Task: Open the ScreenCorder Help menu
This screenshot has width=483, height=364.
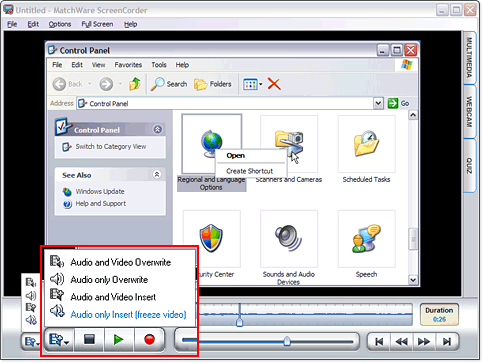Action: click(130, 24)
